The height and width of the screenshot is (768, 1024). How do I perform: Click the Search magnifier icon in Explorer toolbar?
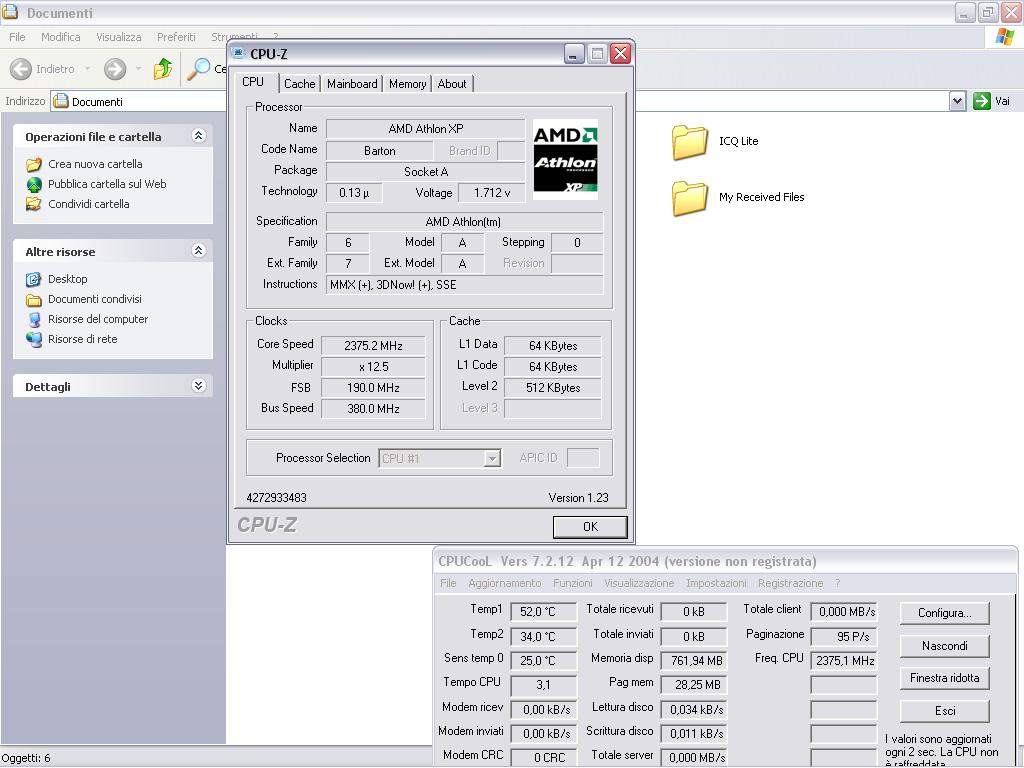click(x=199, y=69)
